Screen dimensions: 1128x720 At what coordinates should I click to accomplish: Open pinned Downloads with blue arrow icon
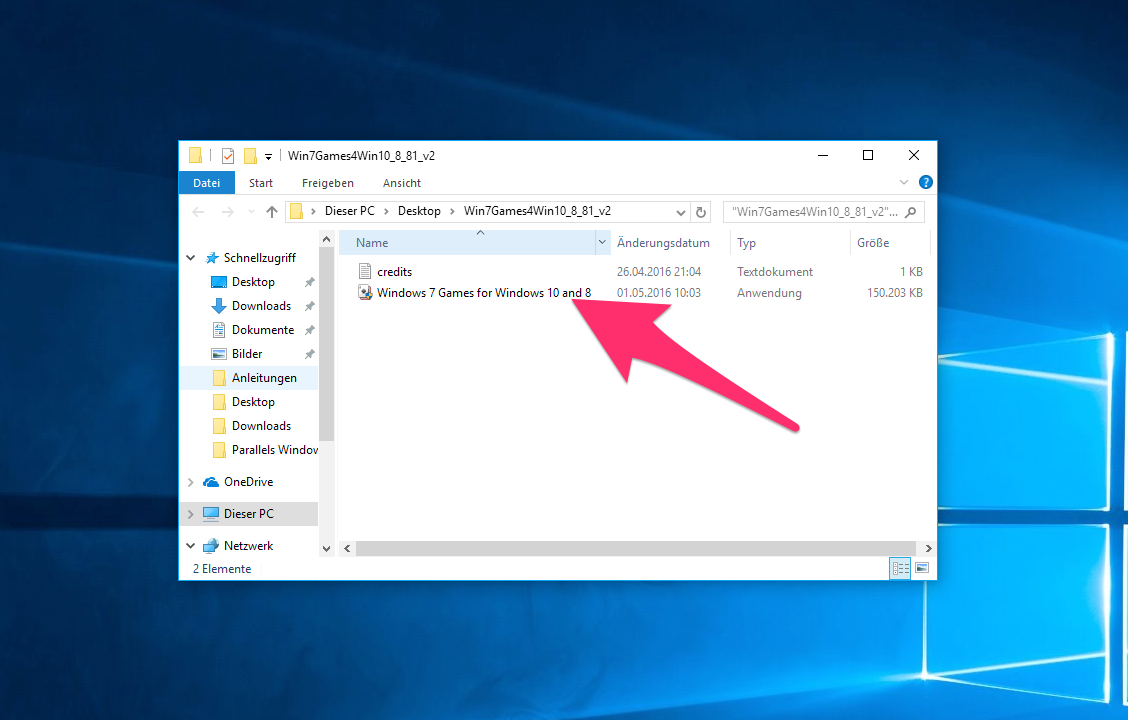pos(261,306)
